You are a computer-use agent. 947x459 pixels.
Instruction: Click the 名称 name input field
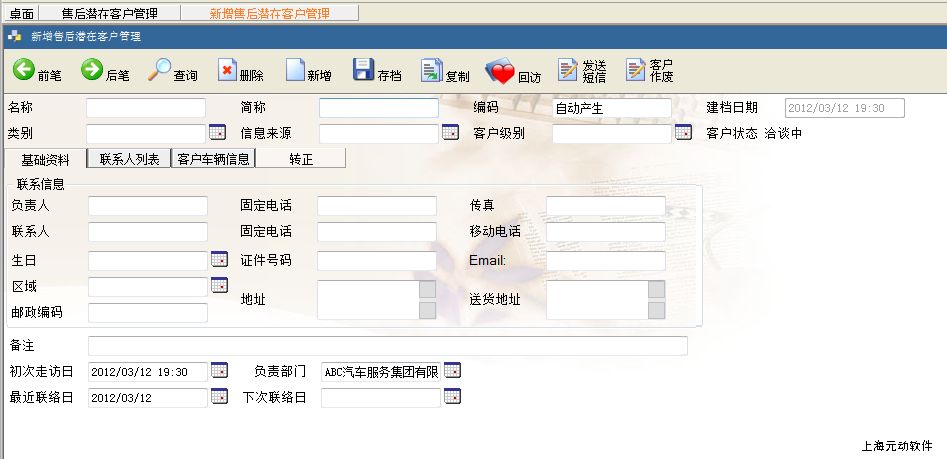[x=146, y=108]
